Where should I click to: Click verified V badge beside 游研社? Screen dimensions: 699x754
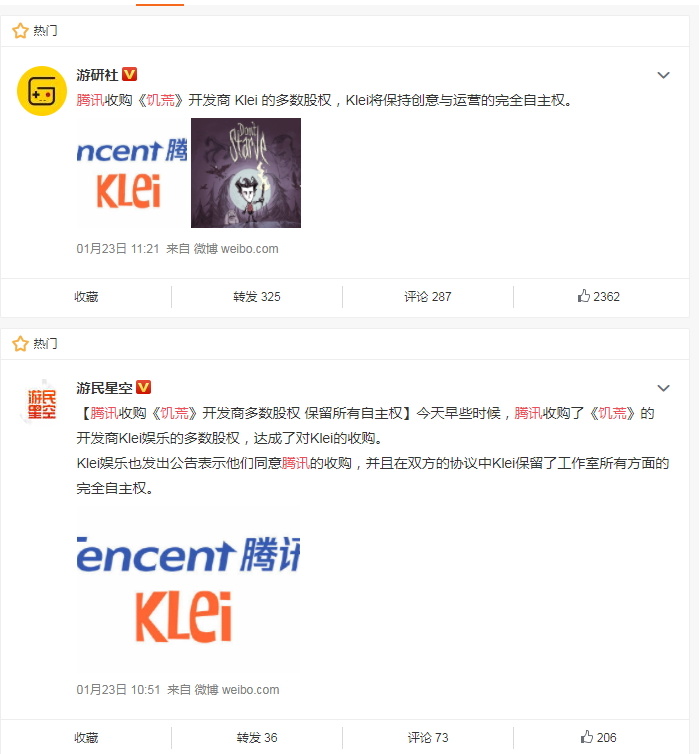[130, 75]
